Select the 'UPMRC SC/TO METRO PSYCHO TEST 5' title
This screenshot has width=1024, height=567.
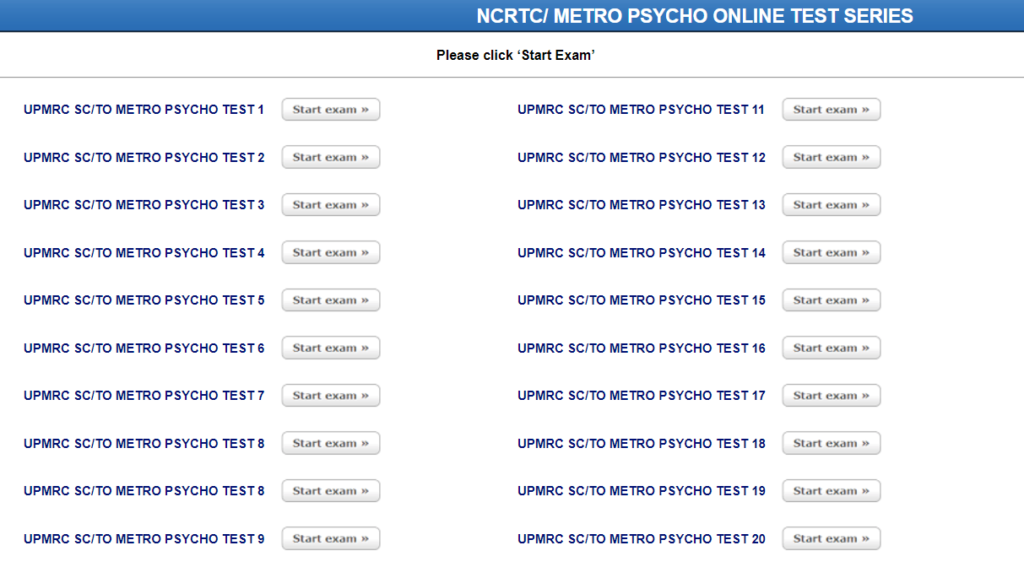point(144,300)
